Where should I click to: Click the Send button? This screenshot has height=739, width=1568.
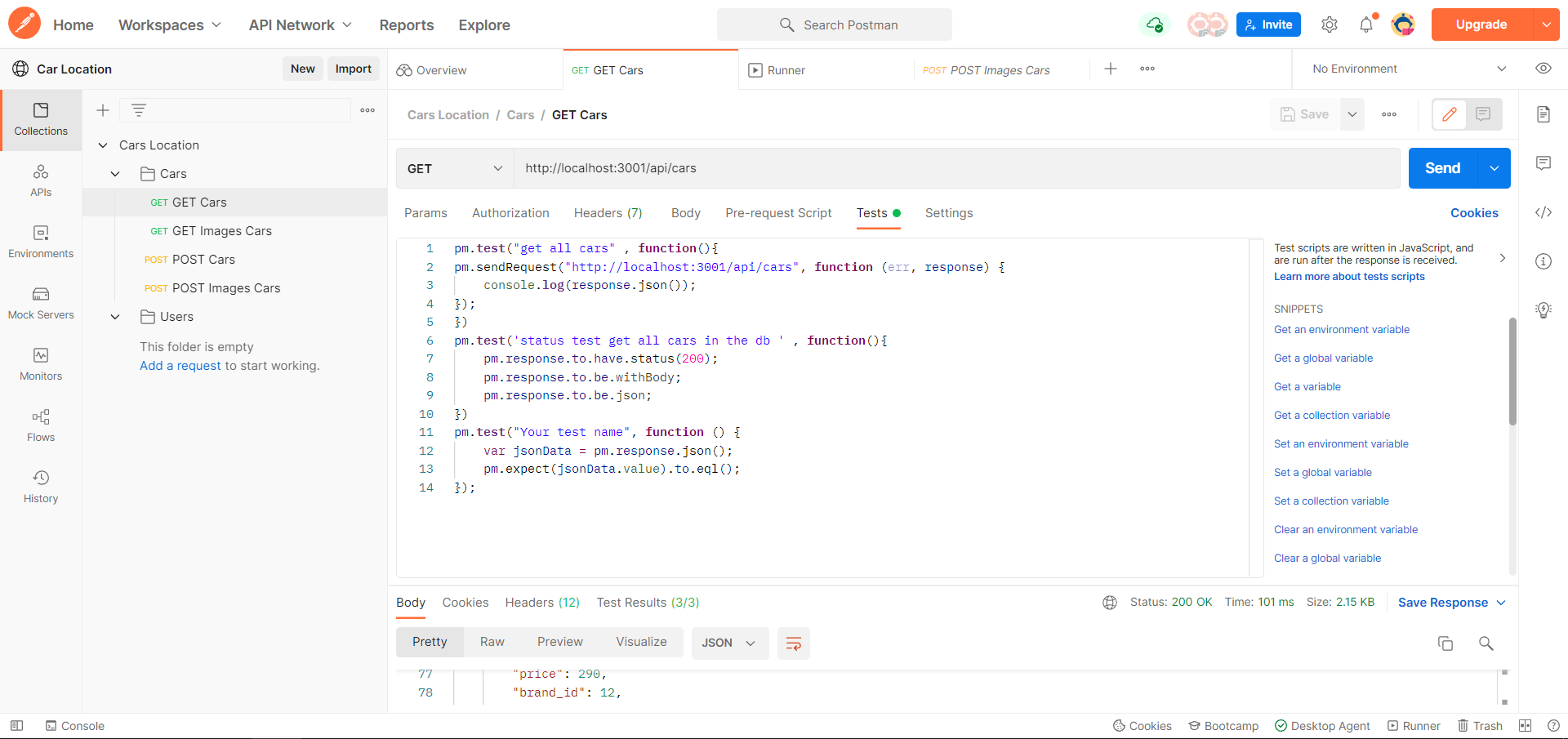pyautogui.click(x=1442, y=168)
